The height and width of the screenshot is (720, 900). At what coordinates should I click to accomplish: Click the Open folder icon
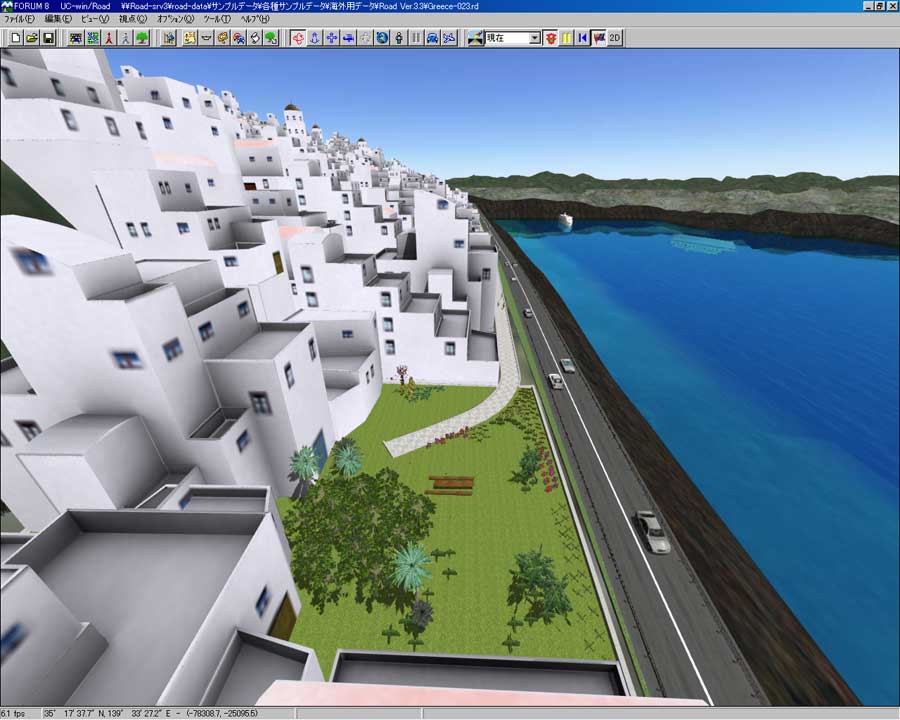32,38
